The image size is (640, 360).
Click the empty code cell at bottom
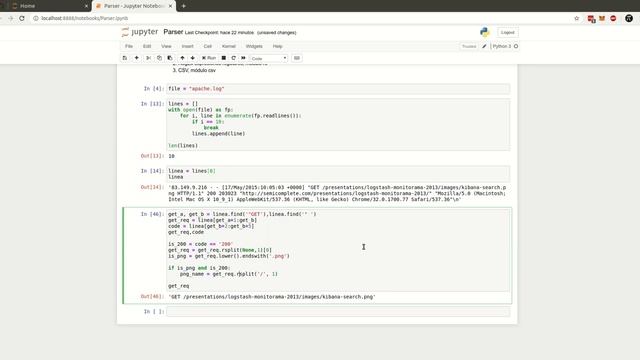(x=338, y=312)
